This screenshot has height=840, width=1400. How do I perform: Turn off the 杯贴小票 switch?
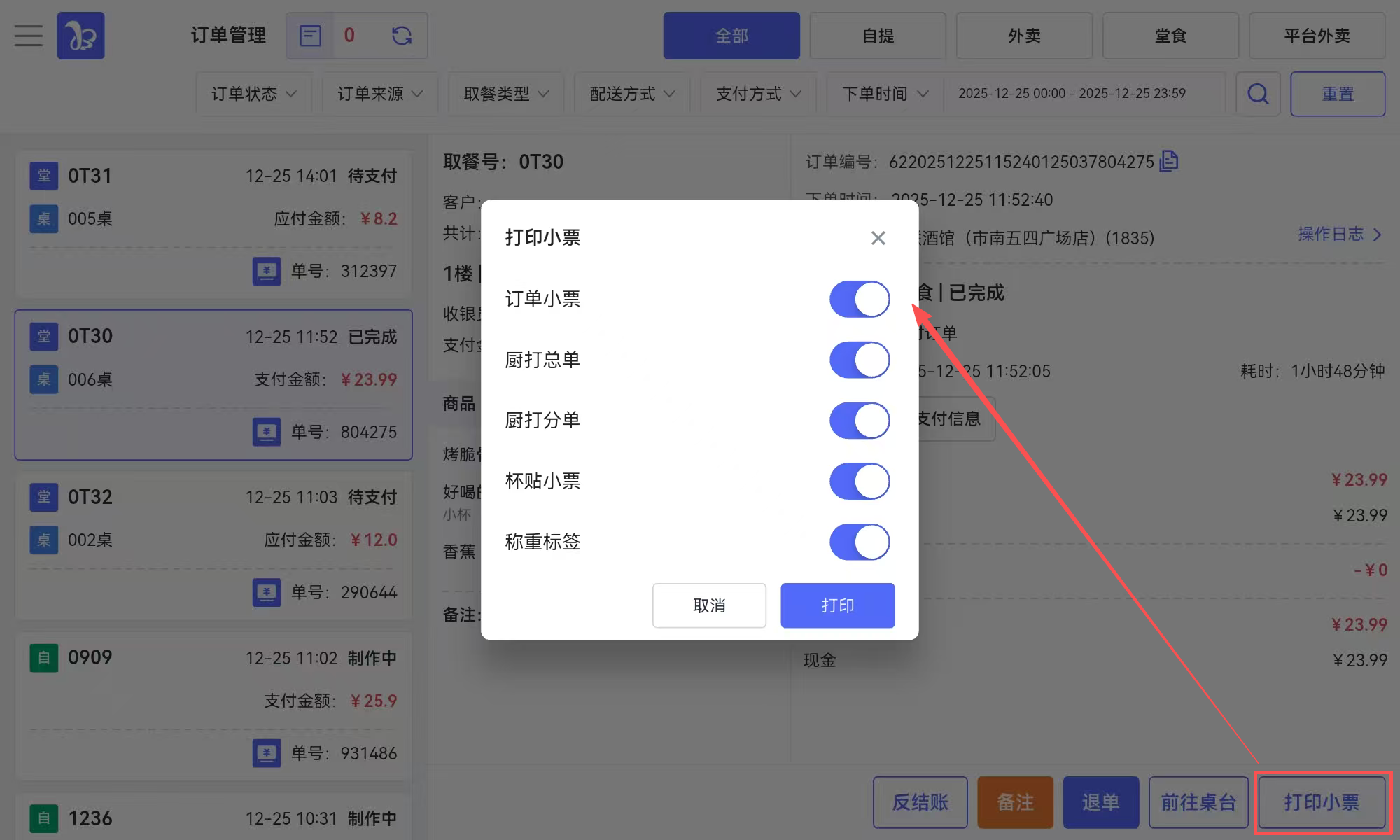[x=859, y=481]
